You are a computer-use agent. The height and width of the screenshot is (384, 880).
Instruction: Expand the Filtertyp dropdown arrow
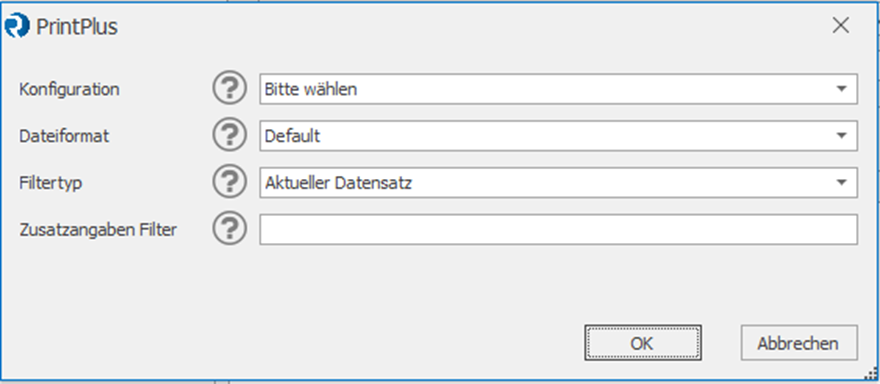click(x=841, y=182)
